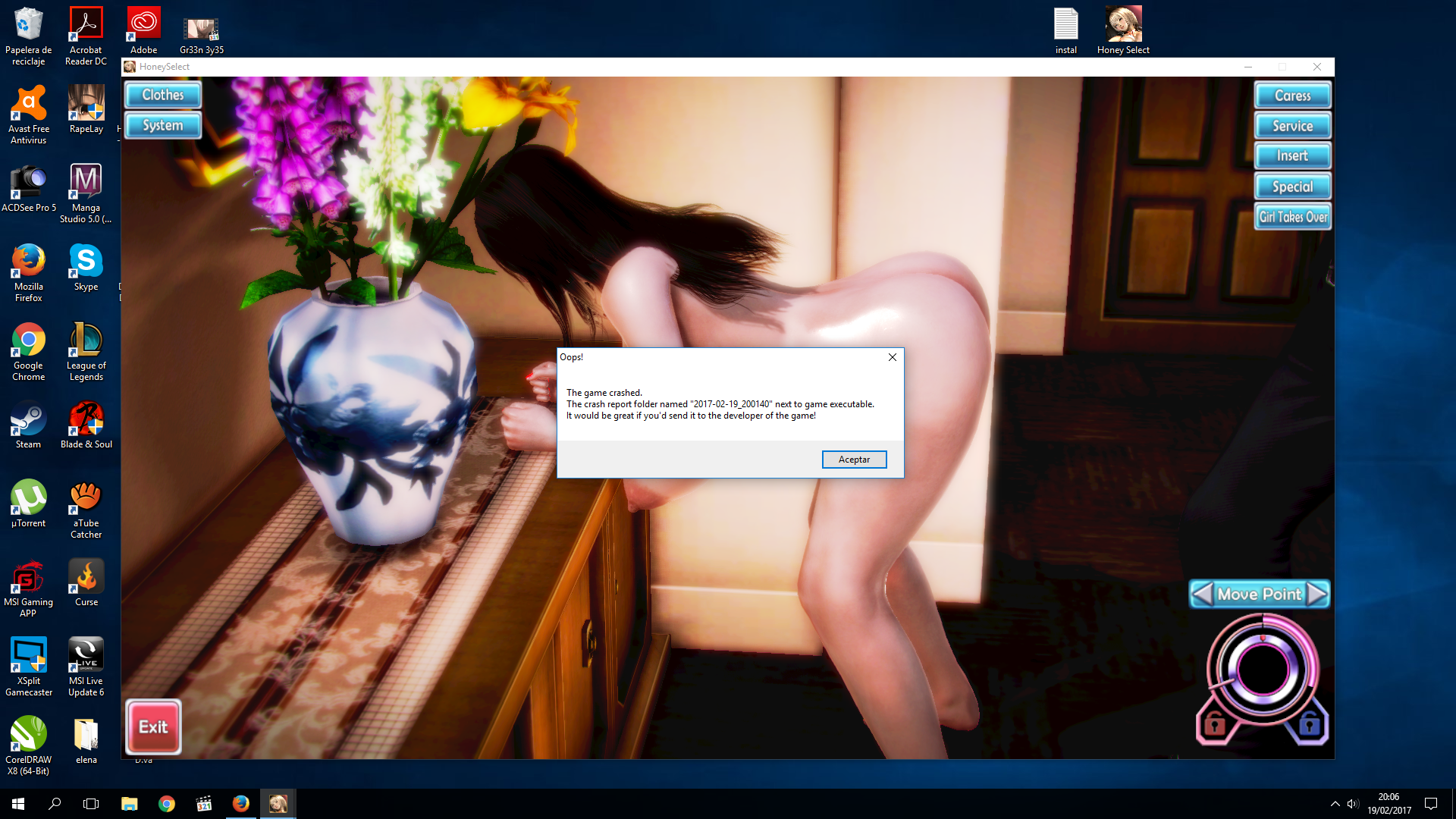Close the HoneySelect game window
The image size is (1456, 819).
(1317, 67)
